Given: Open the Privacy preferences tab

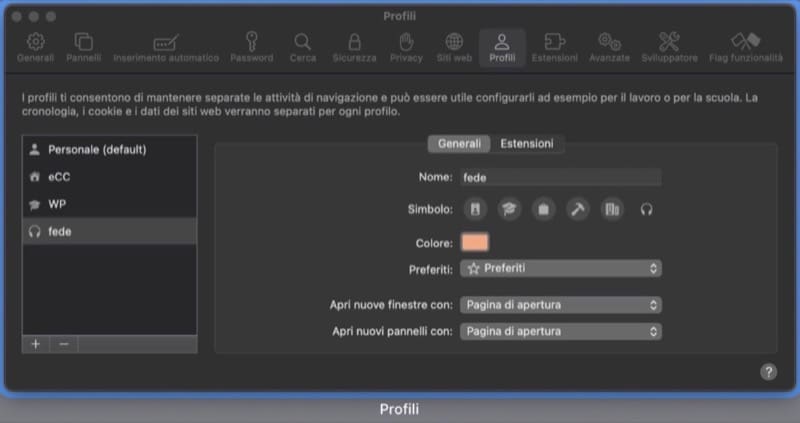Looking at the screenshot, I should (x=406, y=47).
